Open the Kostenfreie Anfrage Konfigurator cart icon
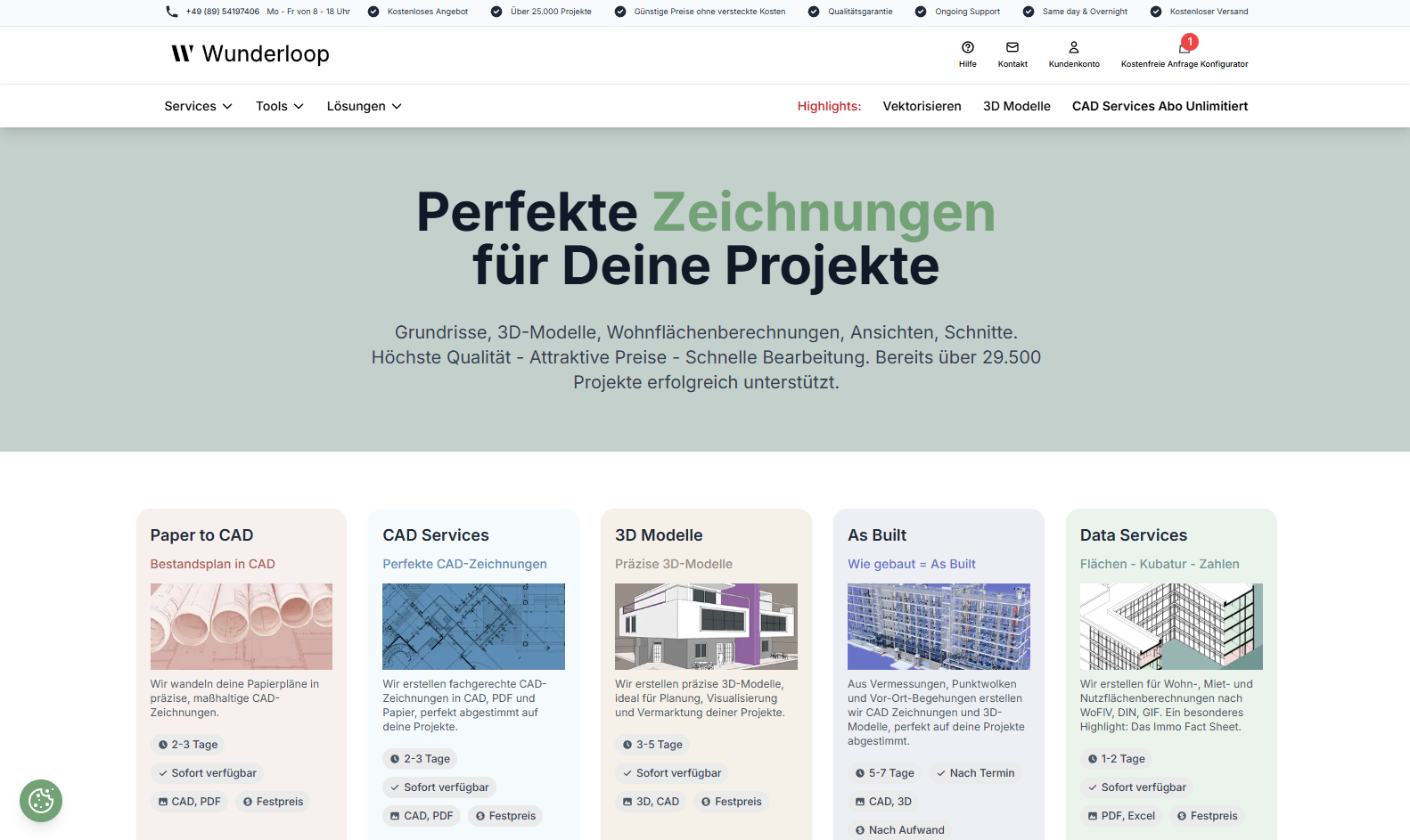This screenshot has height=840, width=1410. point(1184,48)
